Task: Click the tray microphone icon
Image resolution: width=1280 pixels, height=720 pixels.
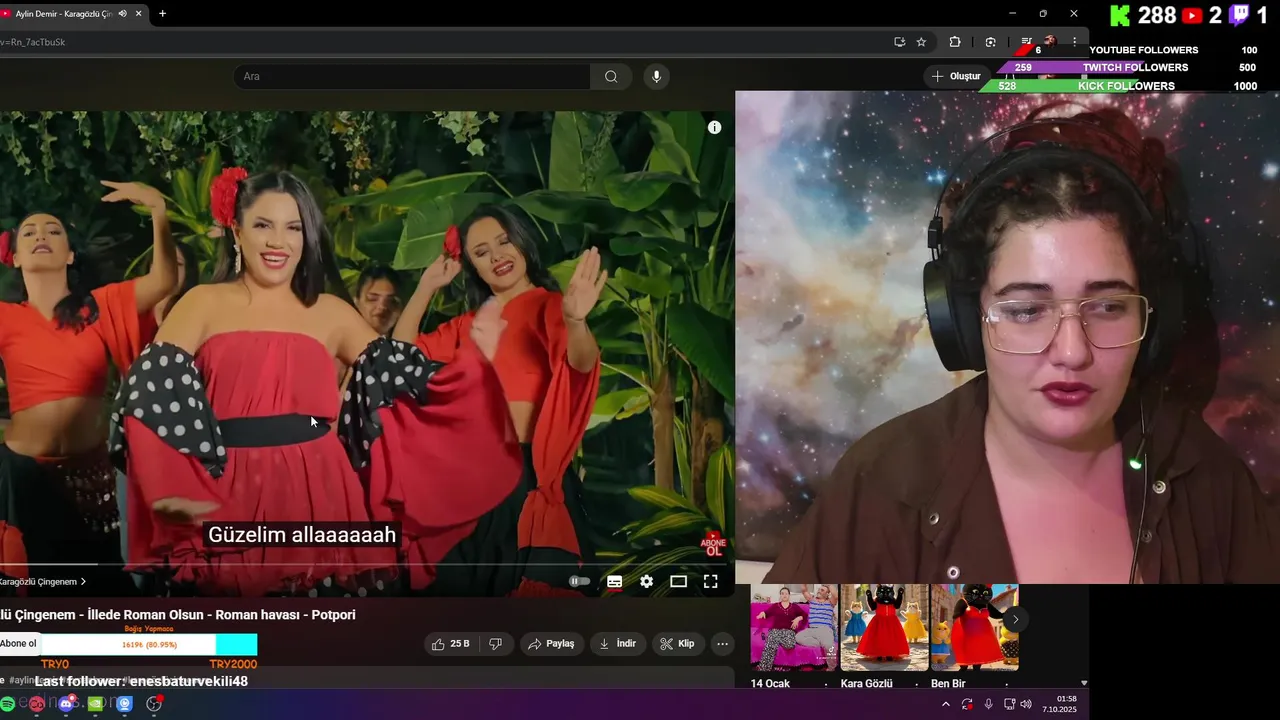Action: point(988,704)
